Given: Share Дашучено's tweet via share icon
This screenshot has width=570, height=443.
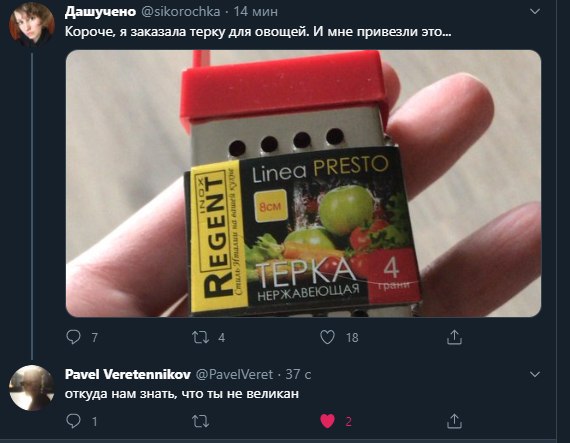Looking at the screenshot, I should [x=454, y=337].
